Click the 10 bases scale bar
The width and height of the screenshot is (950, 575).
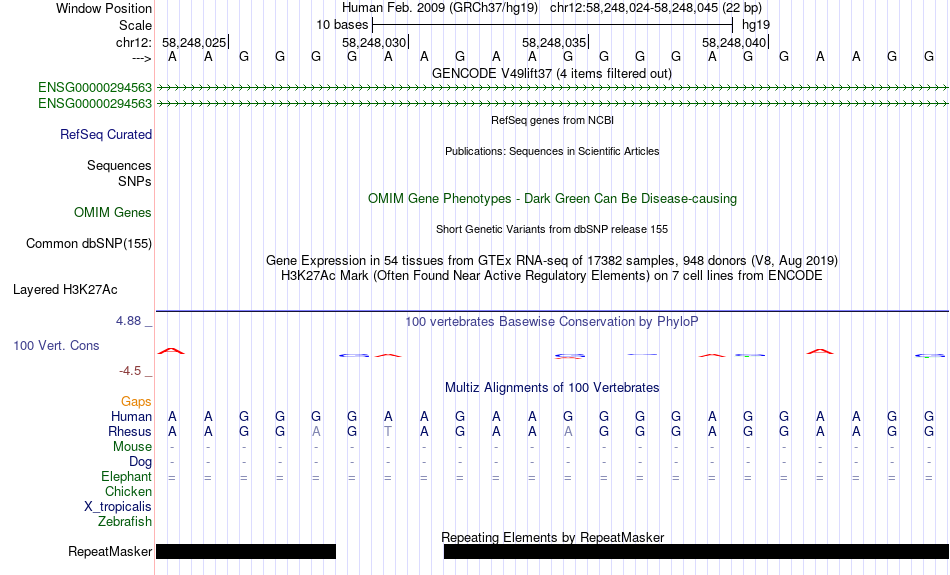553,25
